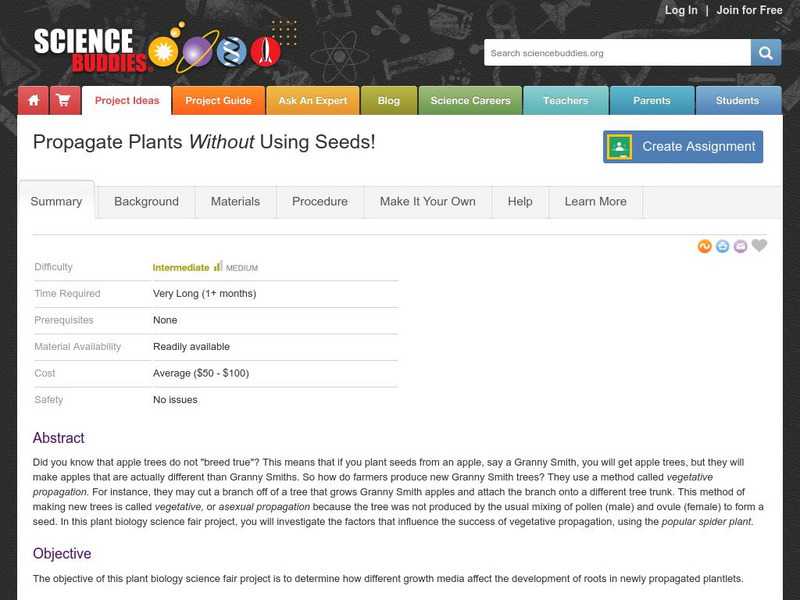This screenshot has height=600, width=800.
Task: Switch to the Learn More tab
Action: [595, 202]
